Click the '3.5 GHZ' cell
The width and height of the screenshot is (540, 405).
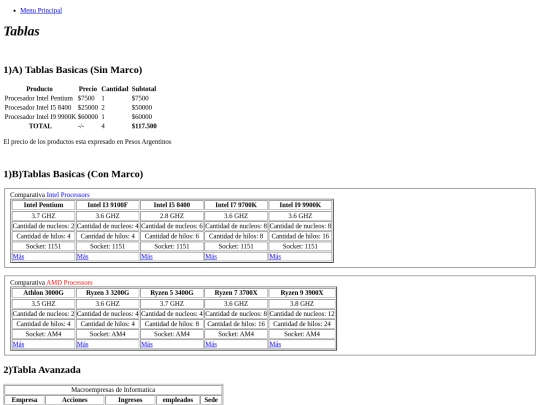coord(43,304)
